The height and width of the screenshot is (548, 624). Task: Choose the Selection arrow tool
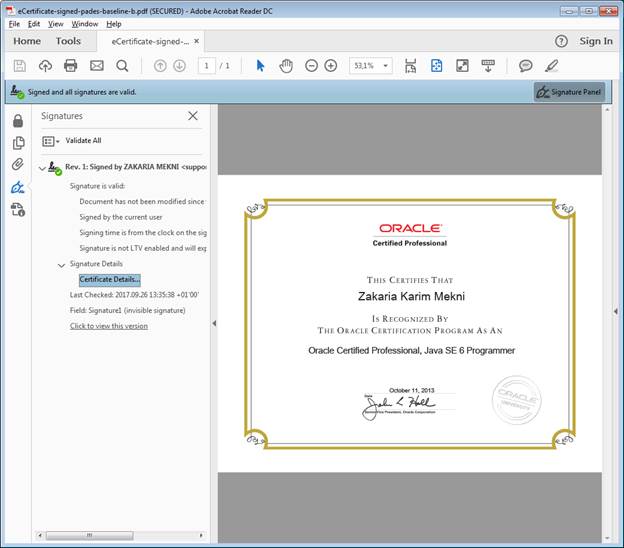260,66
